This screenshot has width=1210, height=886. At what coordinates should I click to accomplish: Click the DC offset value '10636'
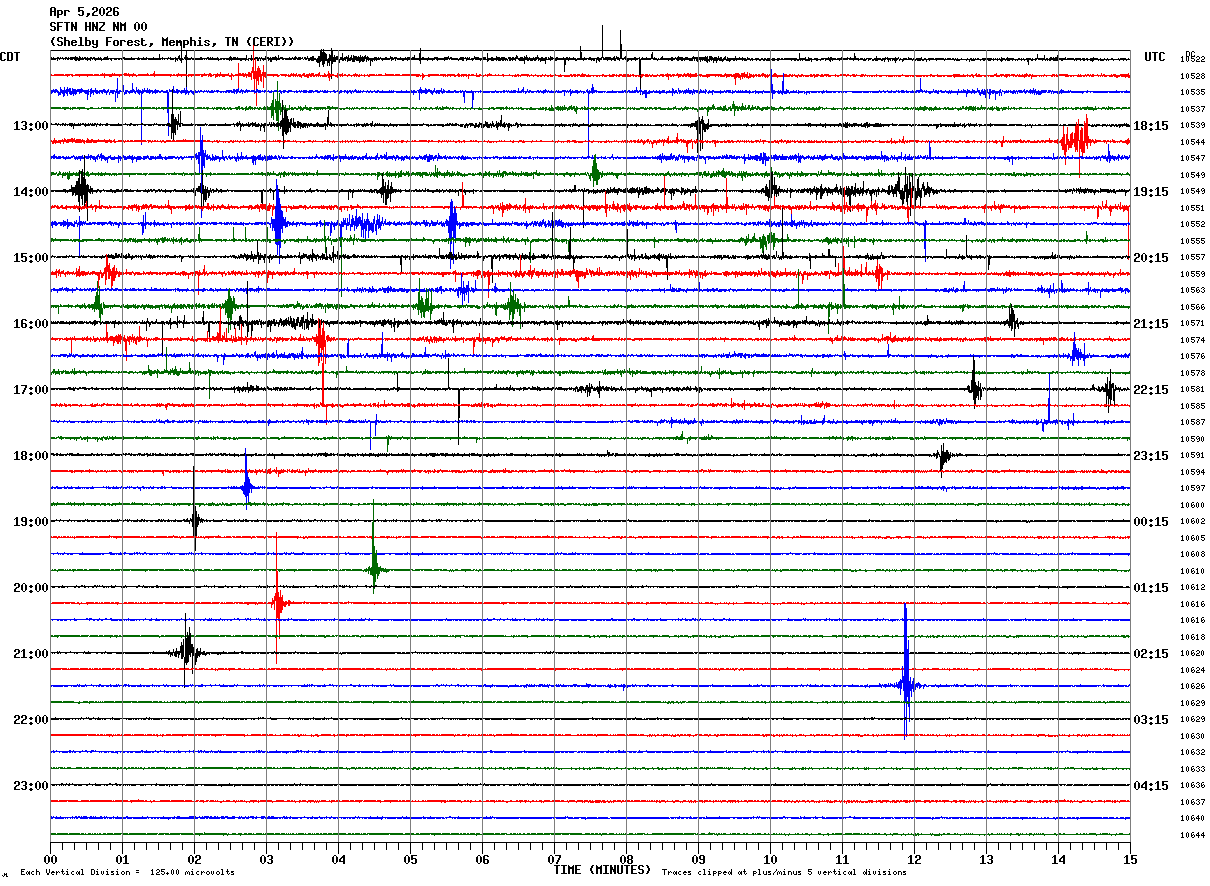coord(1192,785)
